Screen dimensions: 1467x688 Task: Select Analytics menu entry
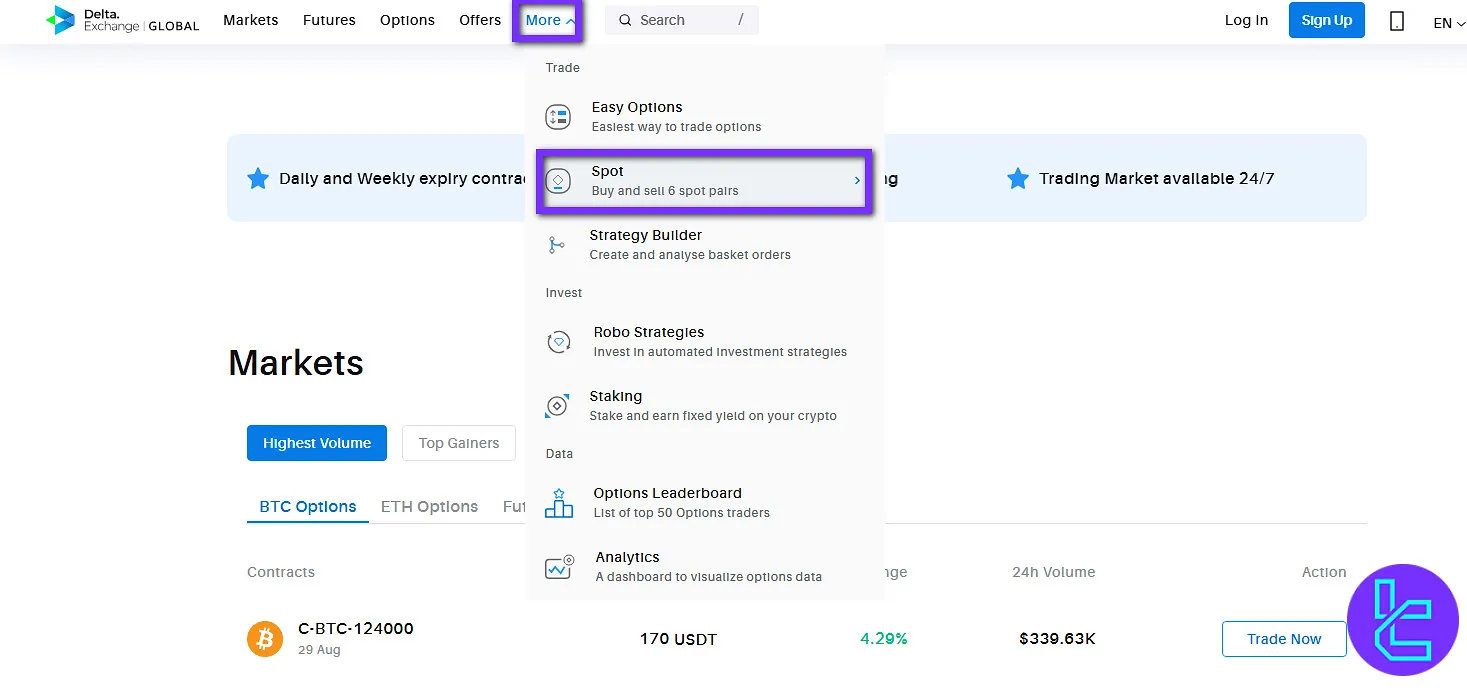click(705, 567)
